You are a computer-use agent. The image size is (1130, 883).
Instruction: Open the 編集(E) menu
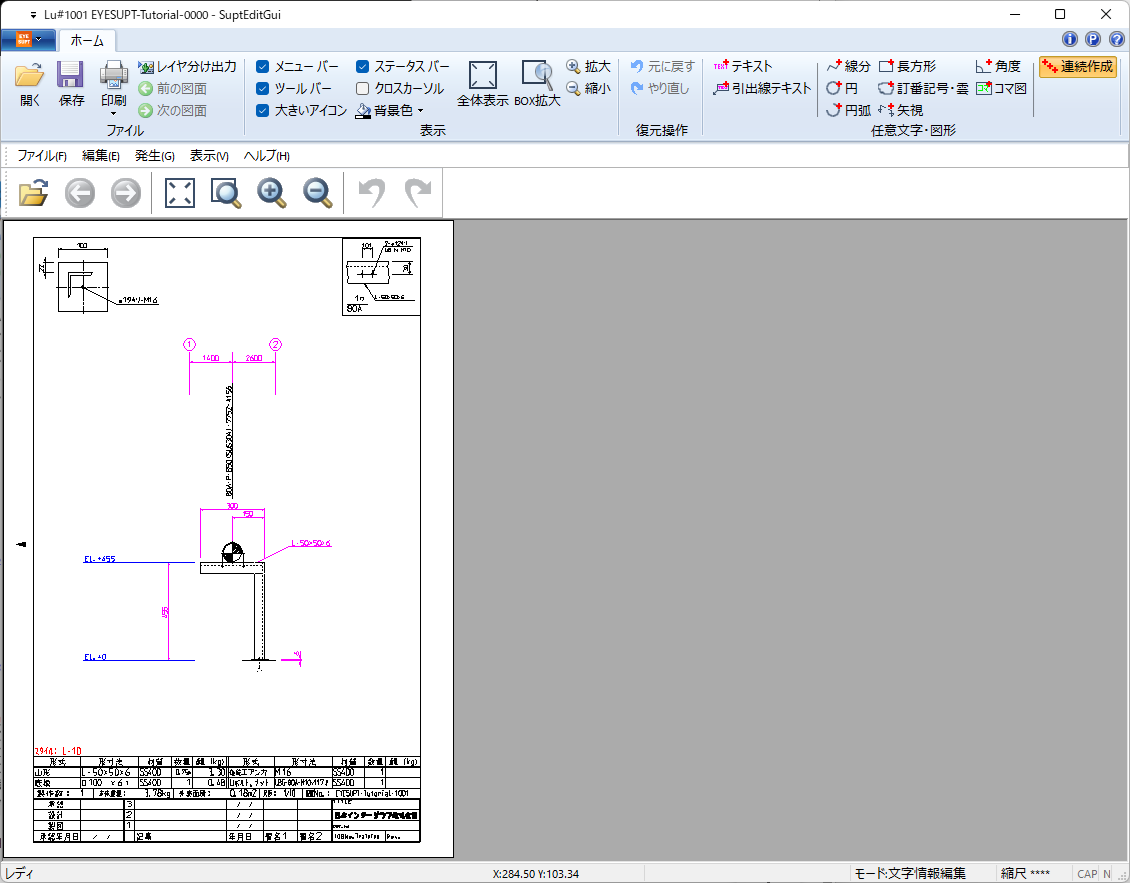click(100, 156)
